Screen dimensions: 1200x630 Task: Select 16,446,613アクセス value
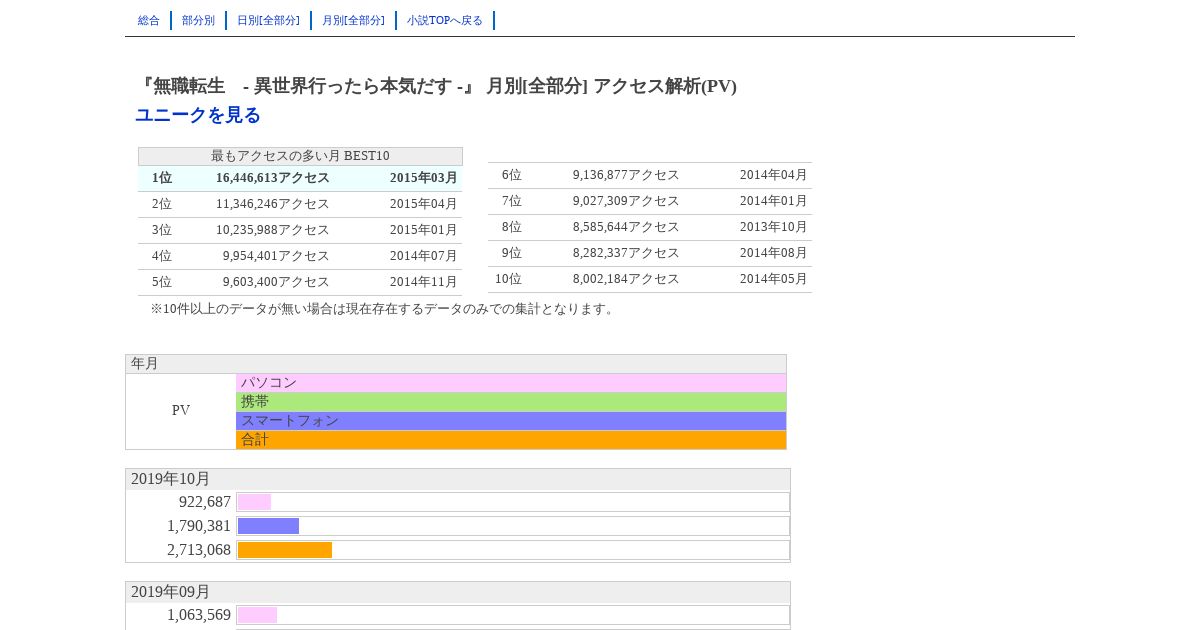pos(273,178)
